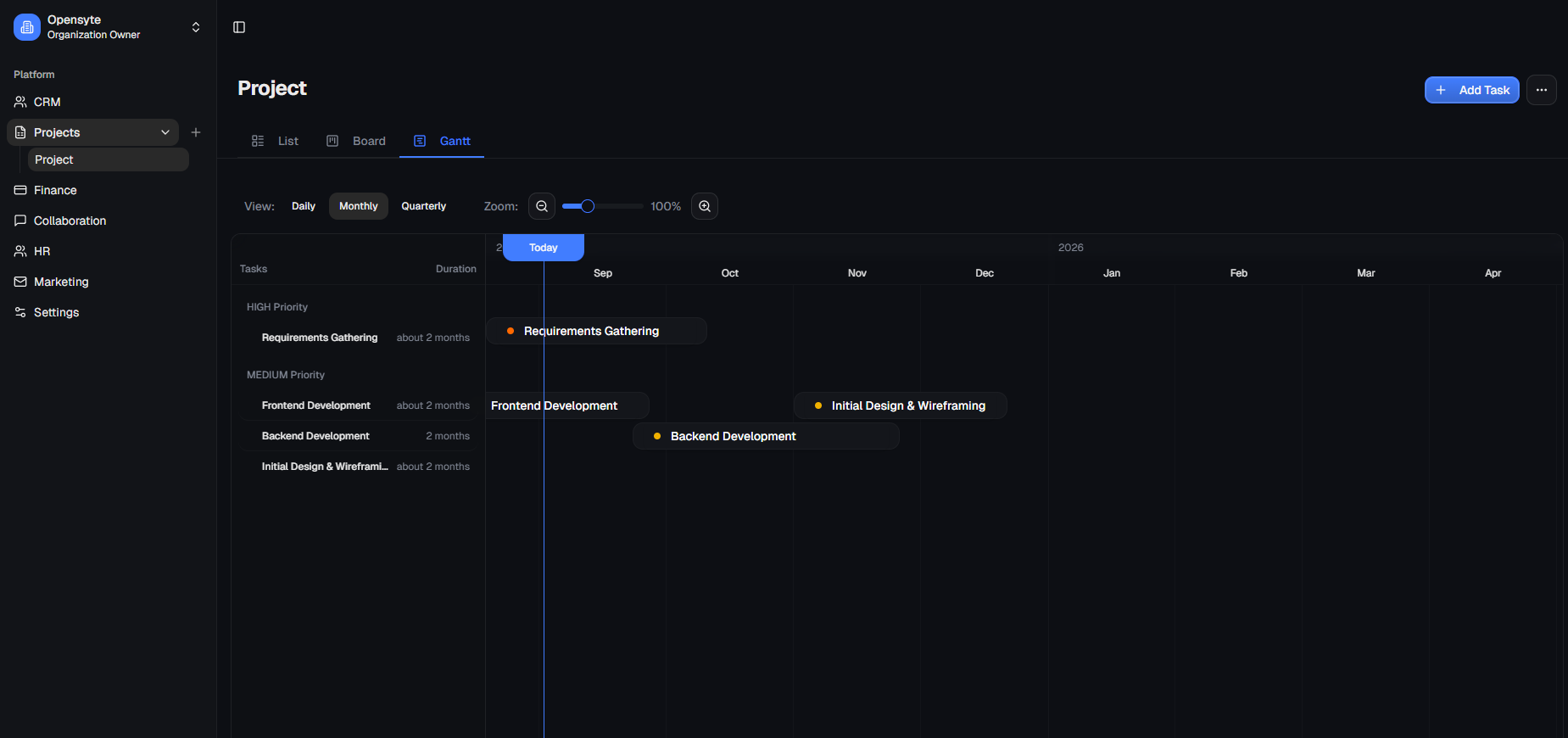Click the Settings sliders icon
This screenshot has width=1568, height=738.
[20, 312]
